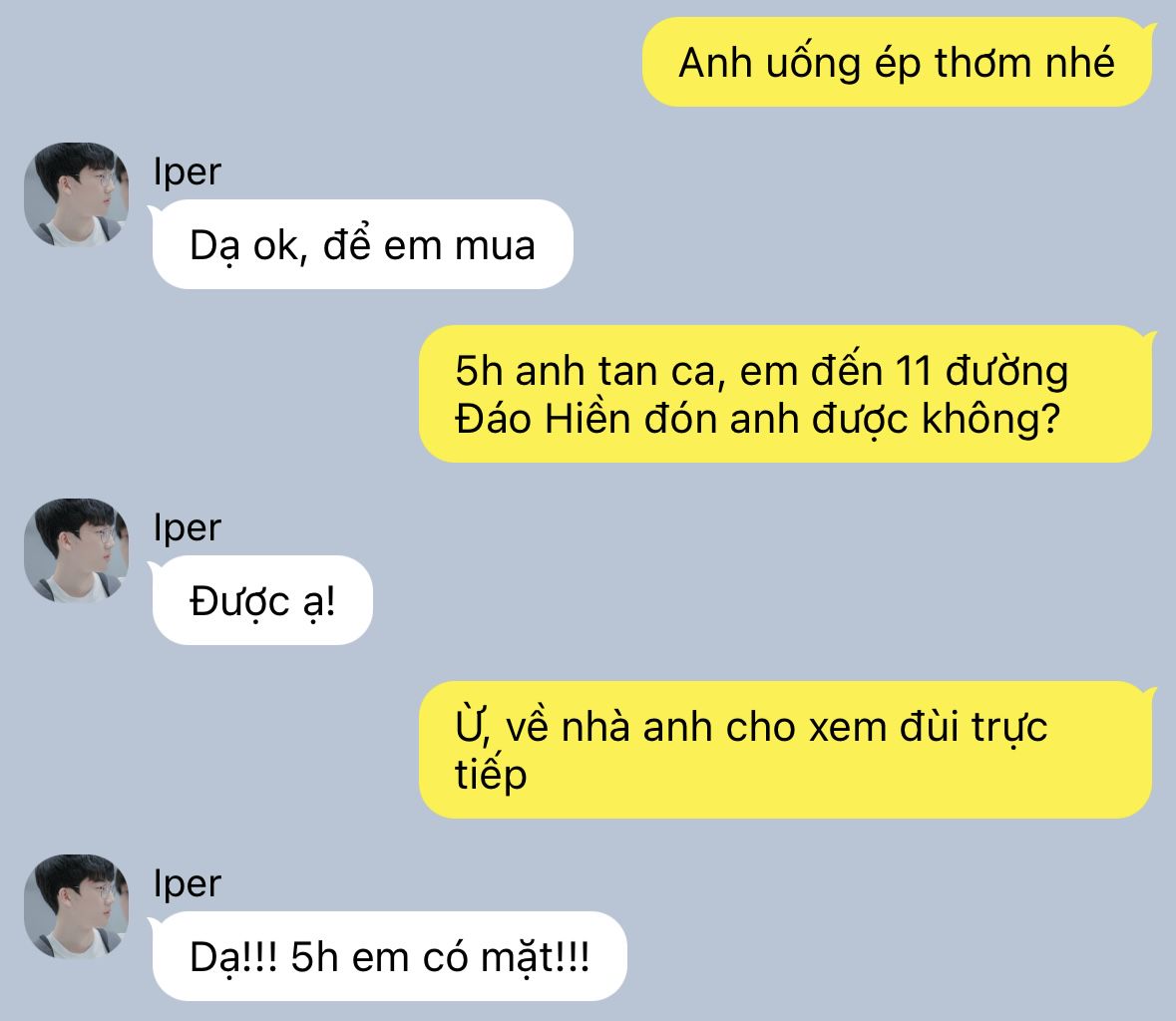Tap Iper's profile photo next to "Được ạ!"

76,551
